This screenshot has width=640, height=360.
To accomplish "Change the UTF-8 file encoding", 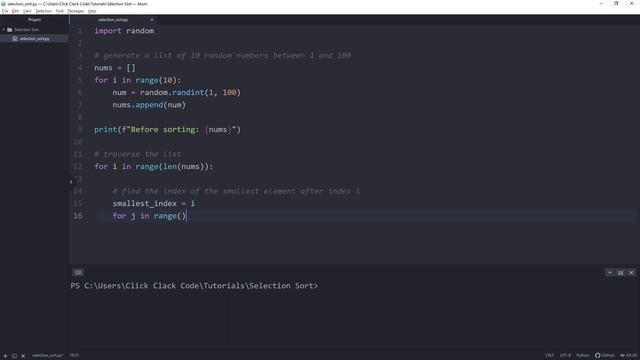I will [565, 356].
